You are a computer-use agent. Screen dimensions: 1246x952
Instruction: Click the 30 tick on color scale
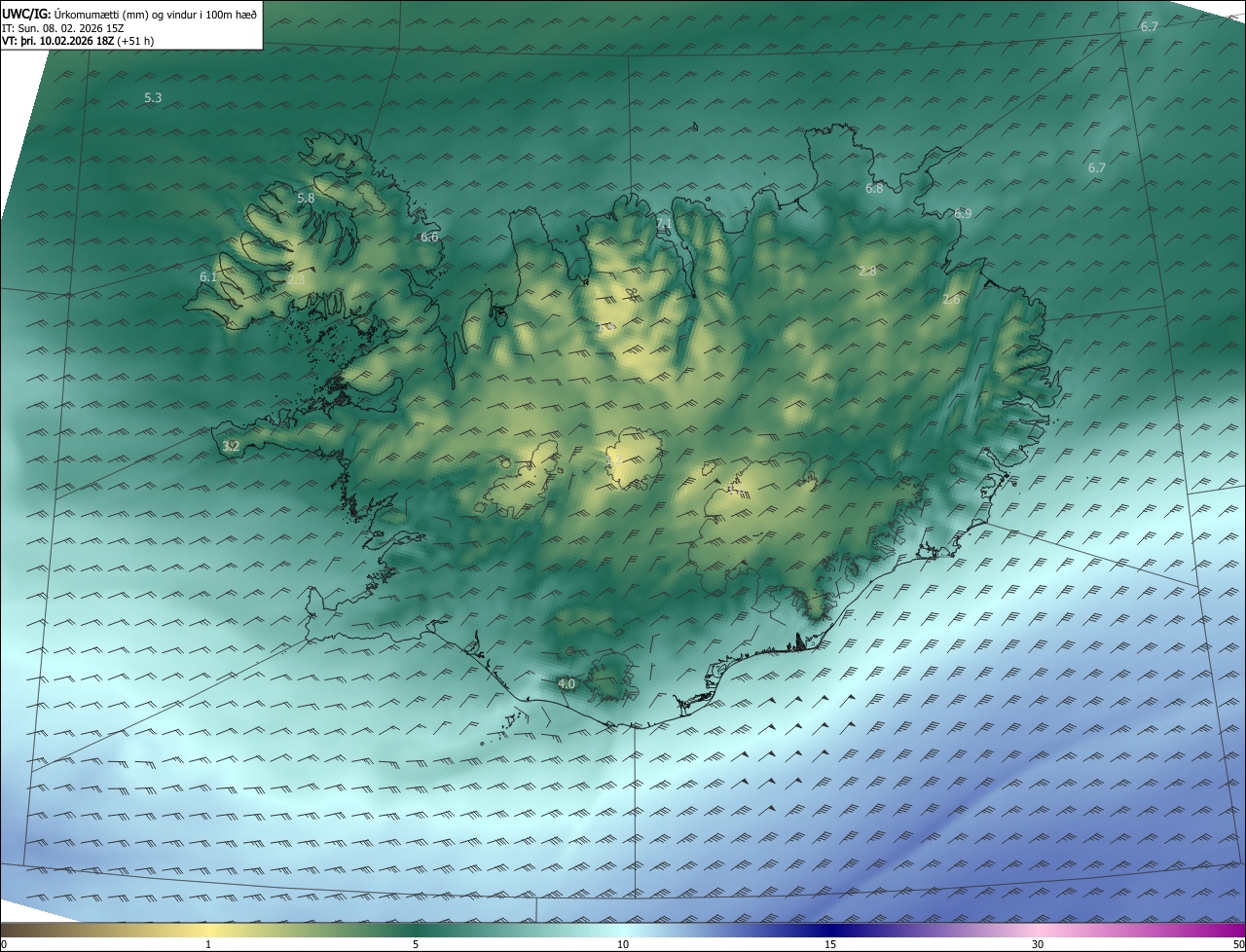[1038, 944]
